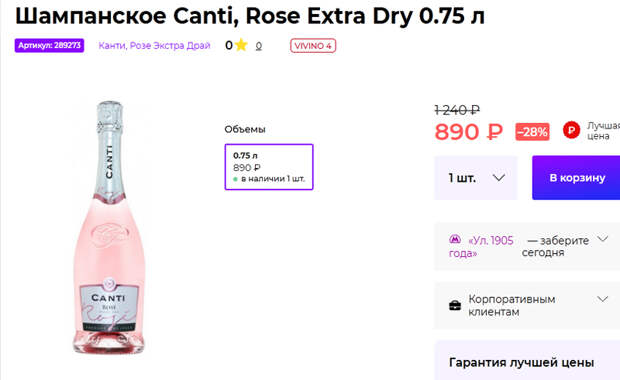Click the 890 ₽ red price

[468, 132]
